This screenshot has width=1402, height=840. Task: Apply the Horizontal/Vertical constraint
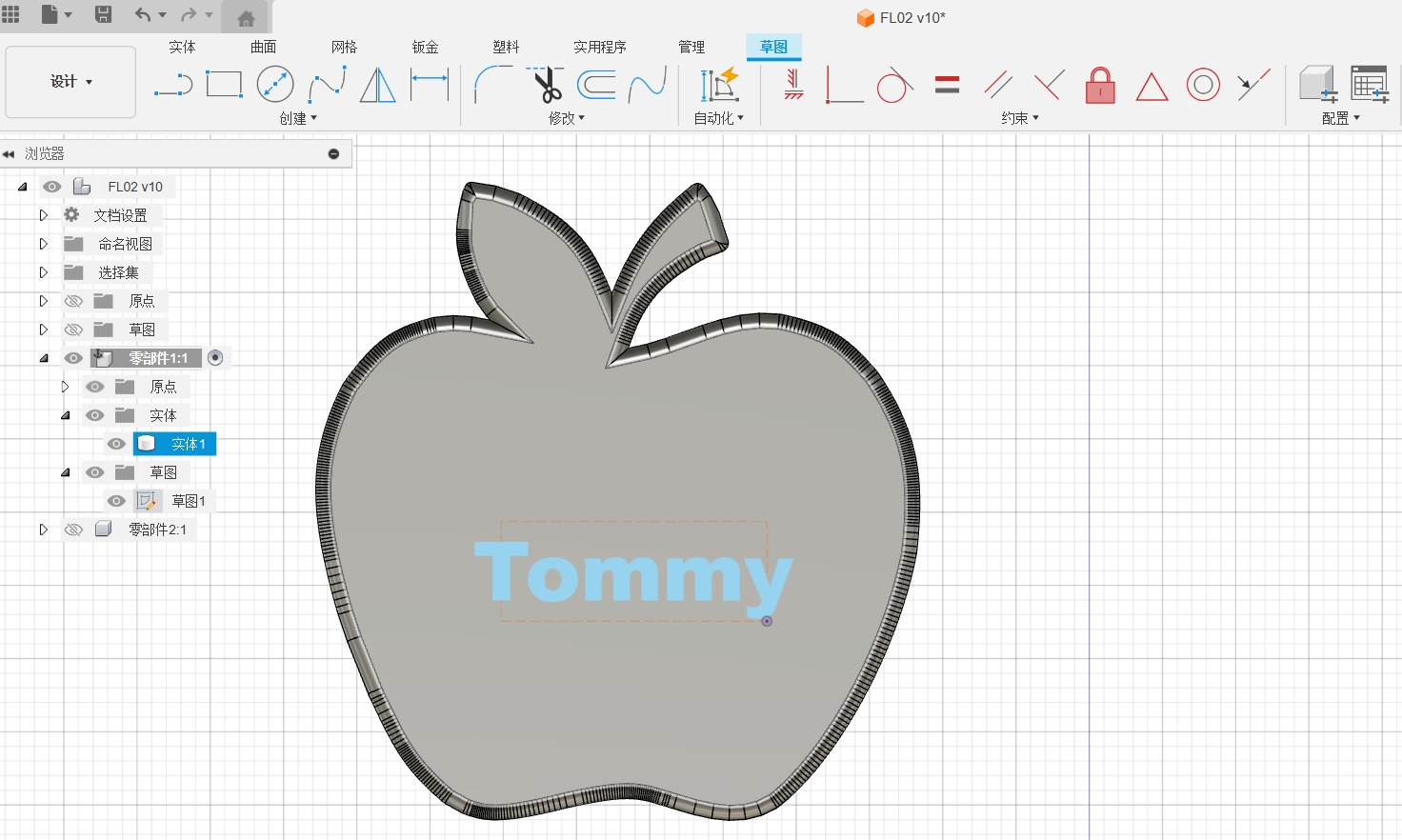click(x=793, y=85)
